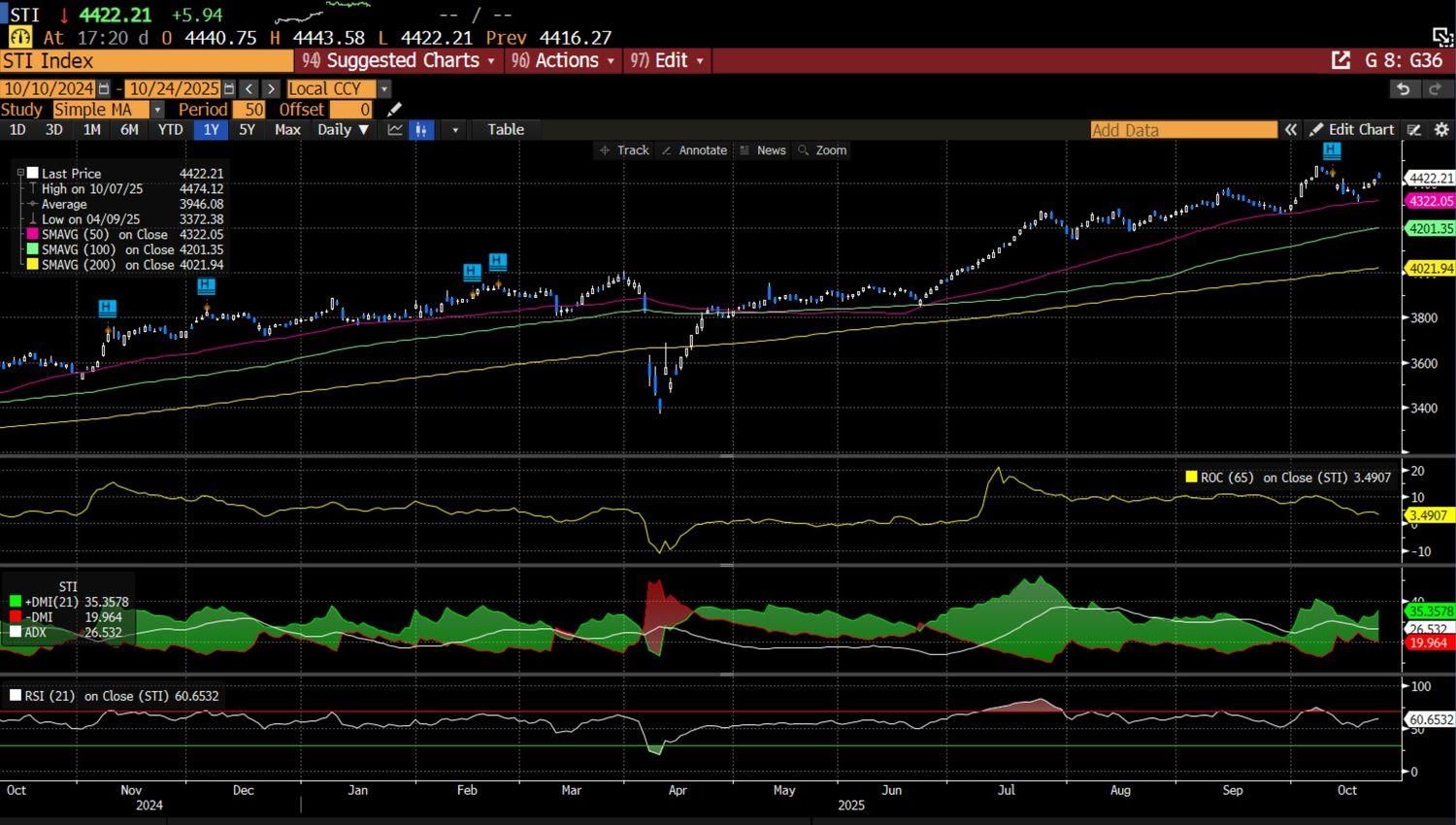This screenshot has width=1456, height=825.
Task: Toggle News display on chart
Action: tap(763, 150)
